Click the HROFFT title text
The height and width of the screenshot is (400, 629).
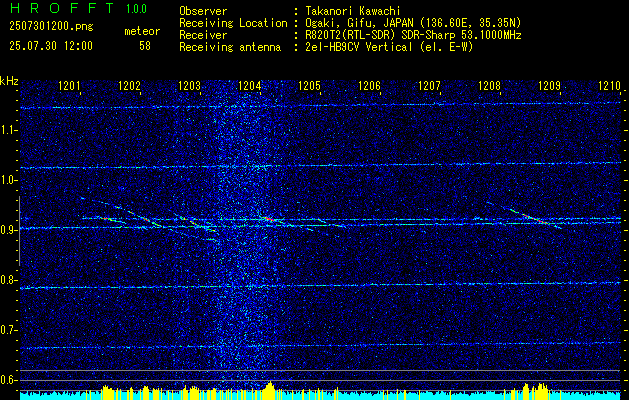62,8
